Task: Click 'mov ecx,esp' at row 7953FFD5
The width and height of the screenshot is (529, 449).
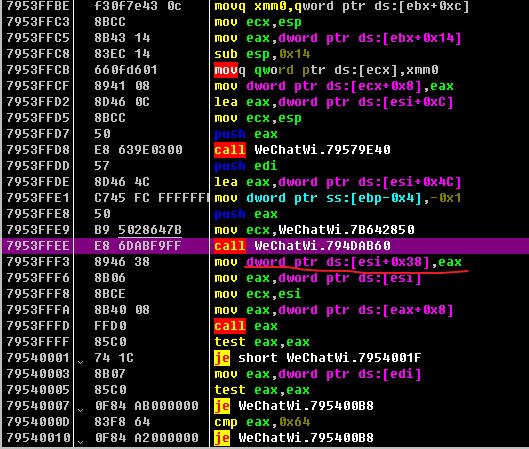Action: pyautogui.click(x=258, y=118)
